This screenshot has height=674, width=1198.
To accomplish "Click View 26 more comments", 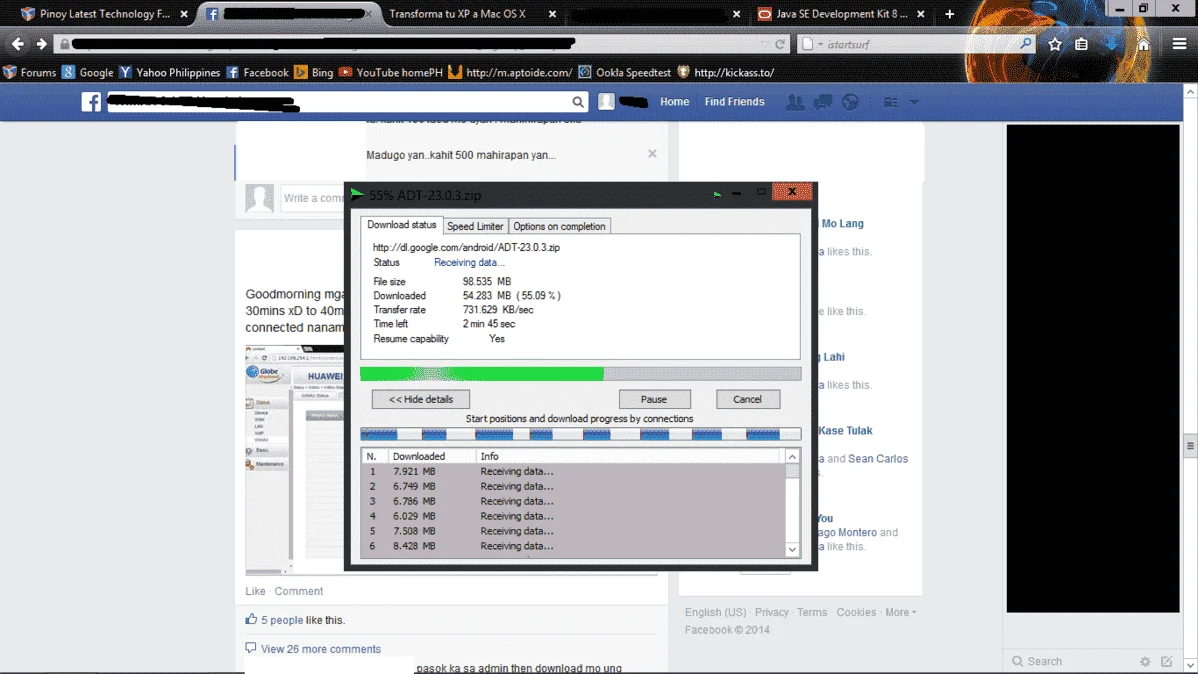I will click(321, 649).
